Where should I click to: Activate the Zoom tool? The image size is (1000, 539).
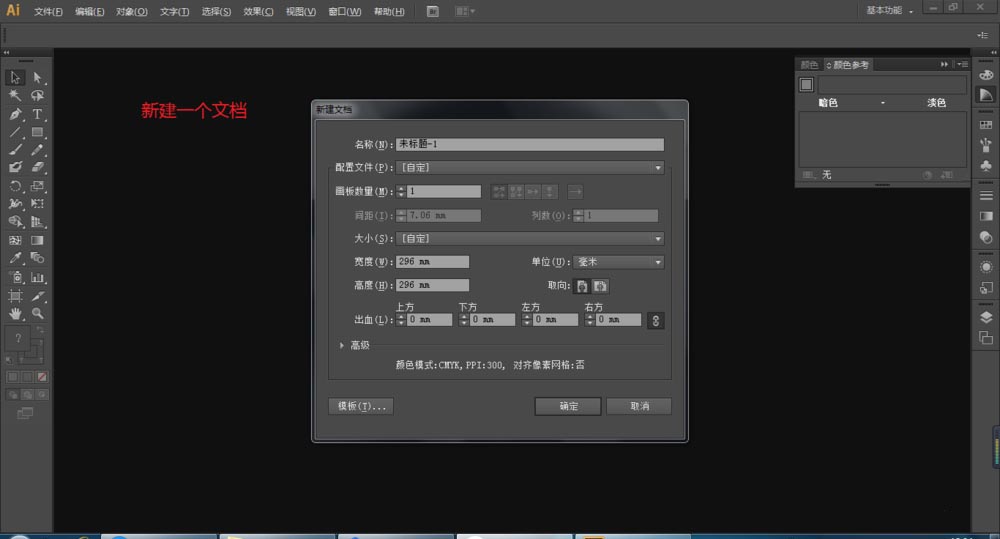37,314
